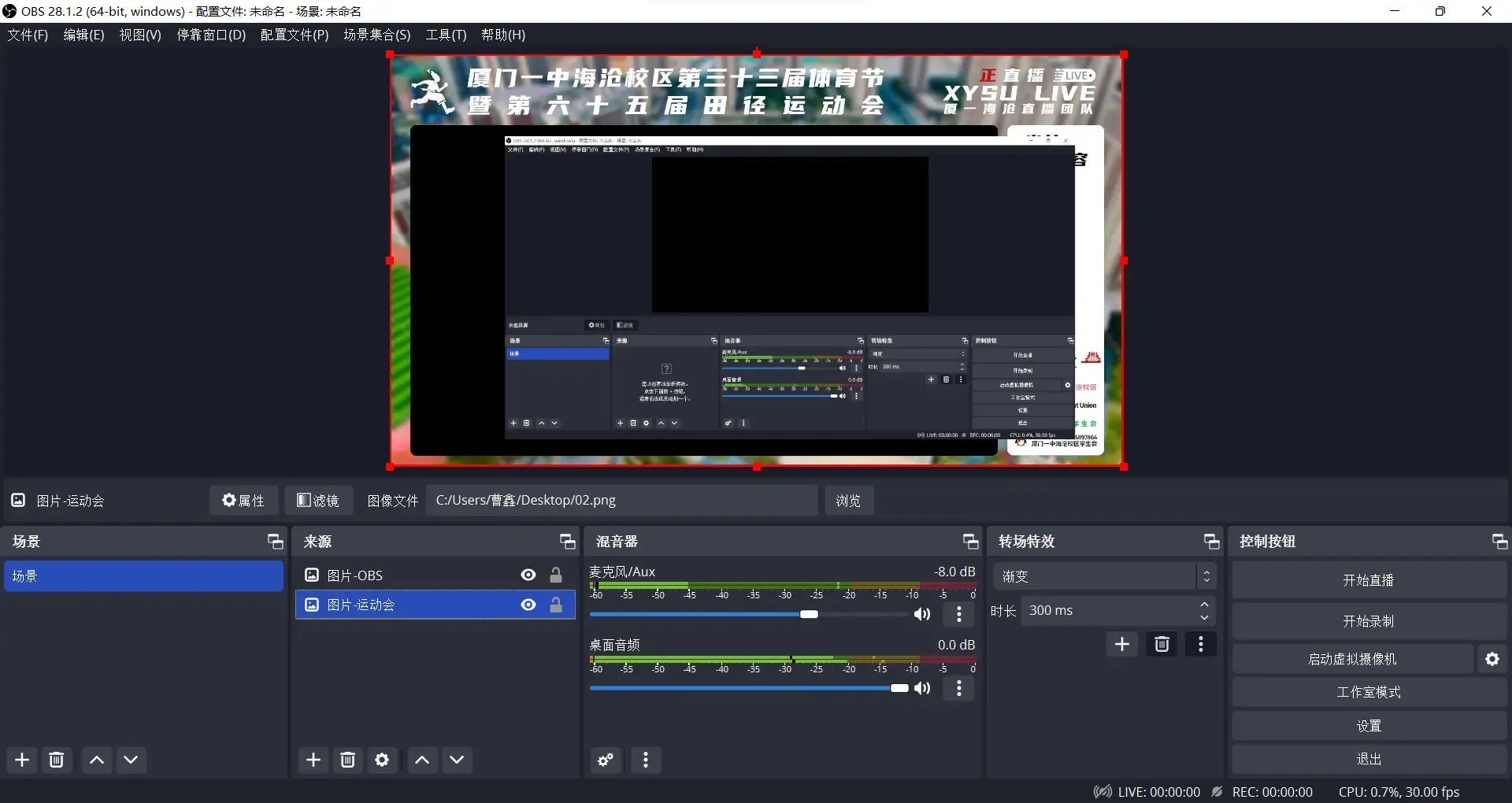
Task: Click 退出 to exit OBS
Action: pos(1369,759)
